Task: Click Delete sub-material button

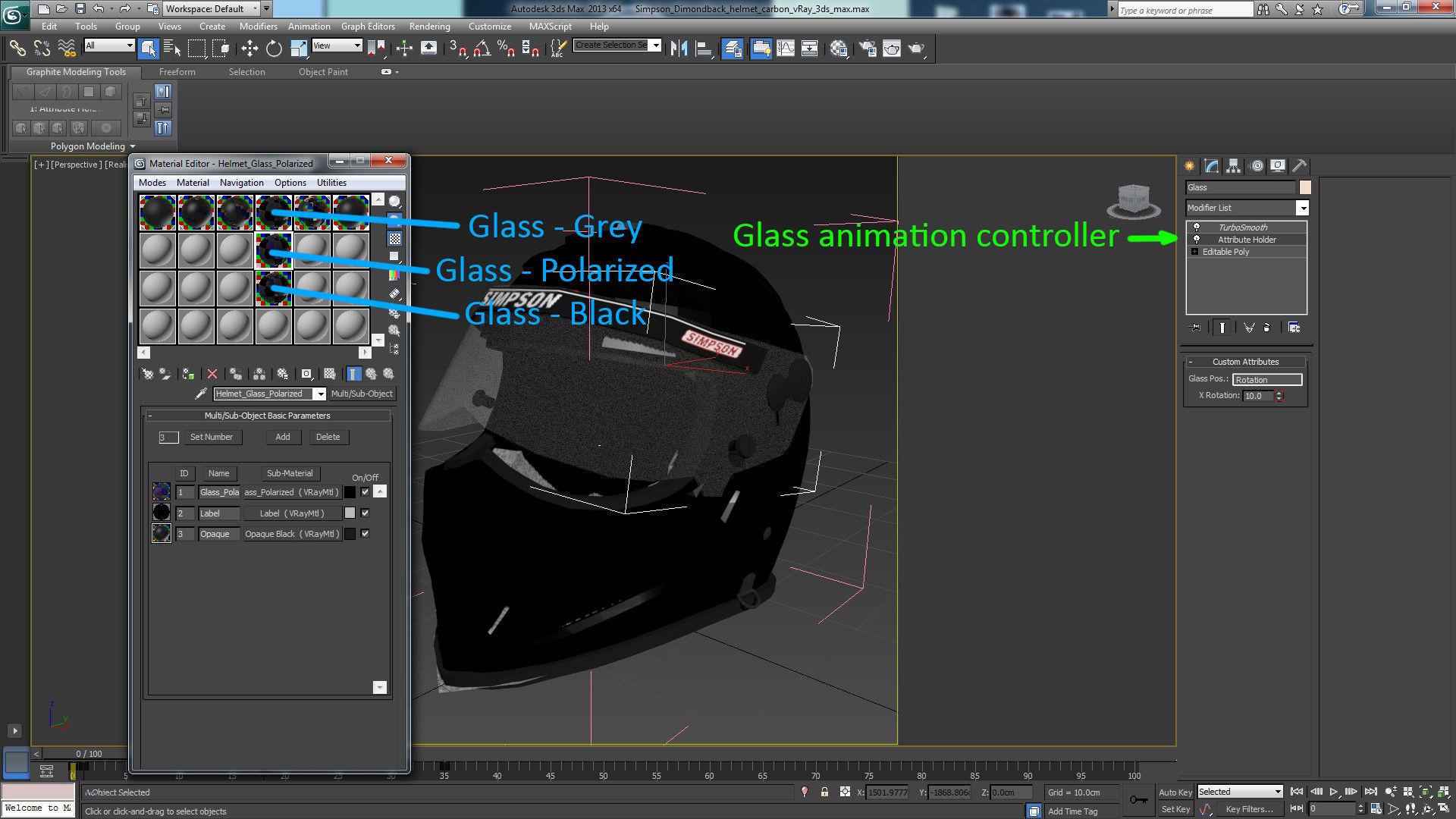Action: (x=328, y=437)
